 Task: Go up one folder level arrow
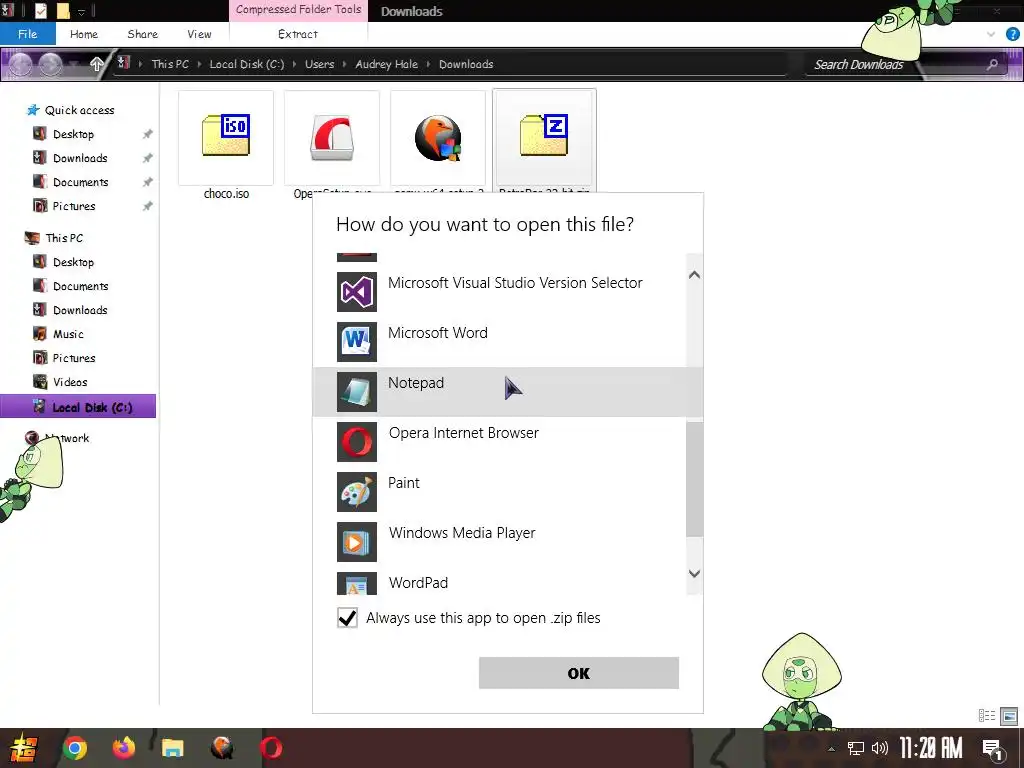pyautogui.click(x=97, y=64)
